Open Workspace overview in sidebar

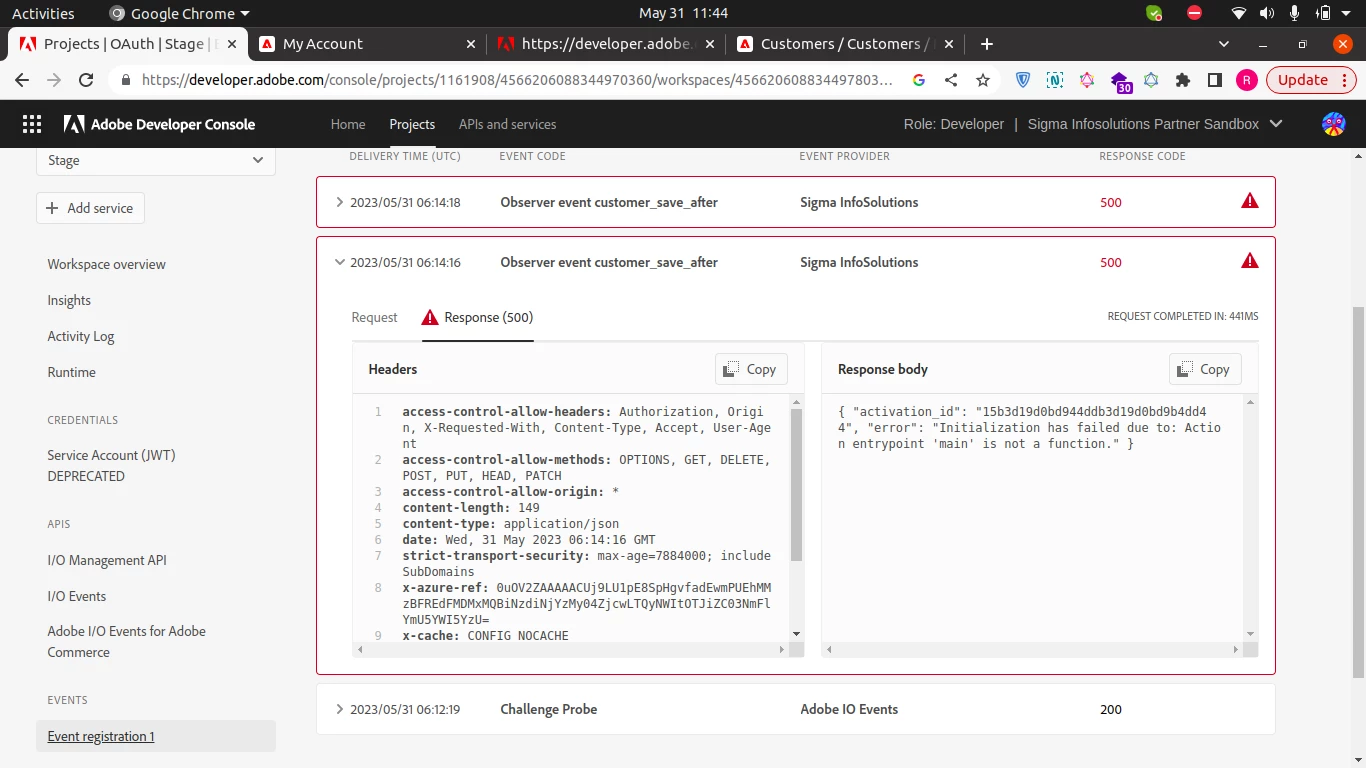106,264
